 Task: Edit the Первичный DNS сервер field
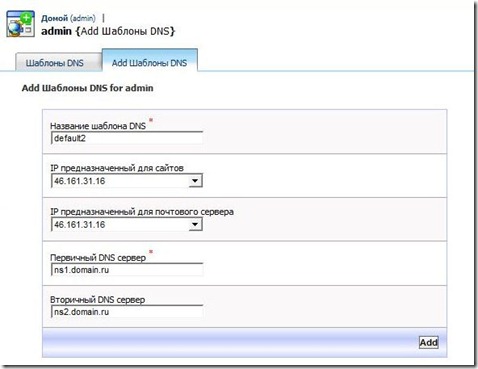tap(127, 270)
